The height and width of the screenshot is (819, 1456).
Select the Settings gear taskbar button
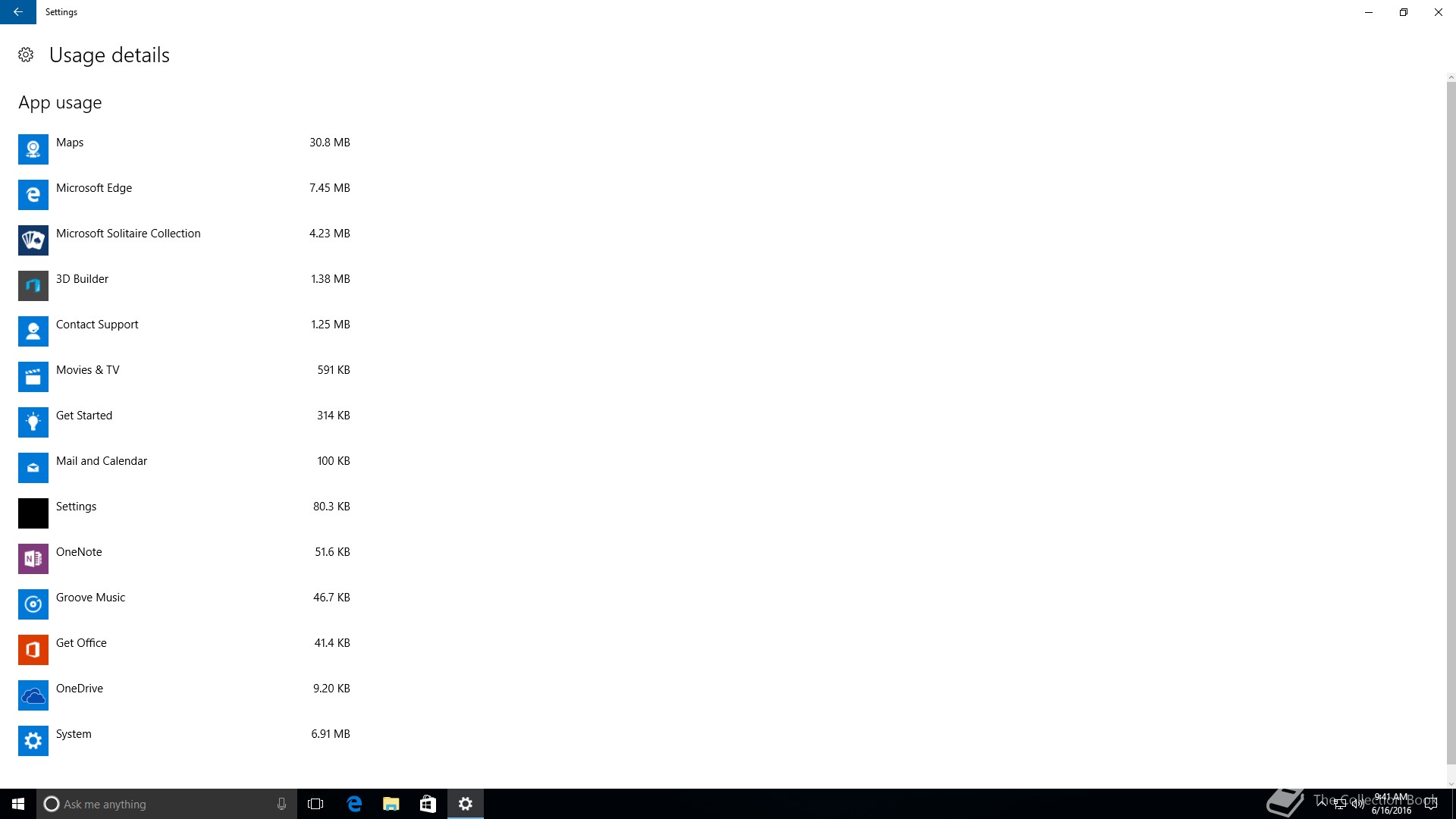[466, 804]
